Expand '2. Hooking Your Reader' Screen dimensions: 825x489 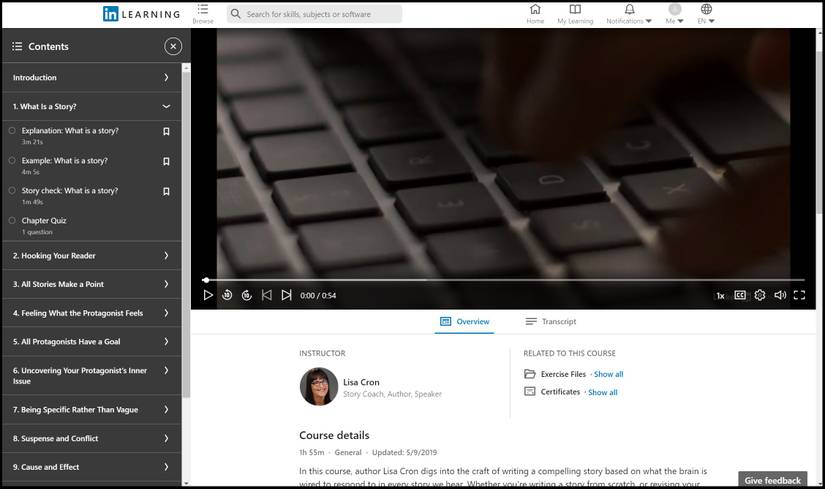pos(92,256)
